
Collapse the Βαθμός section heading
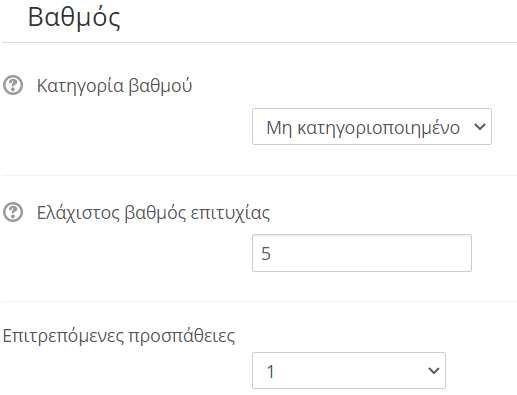[x=74, y=18]
